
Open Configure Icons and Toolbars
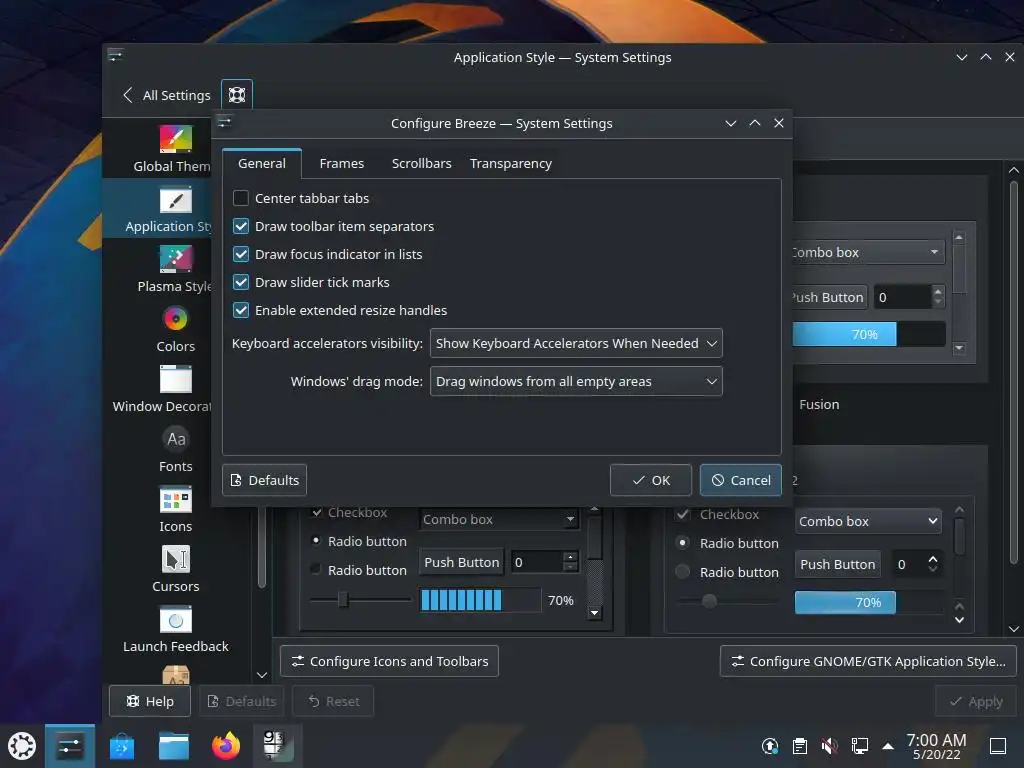click(389, 662)
